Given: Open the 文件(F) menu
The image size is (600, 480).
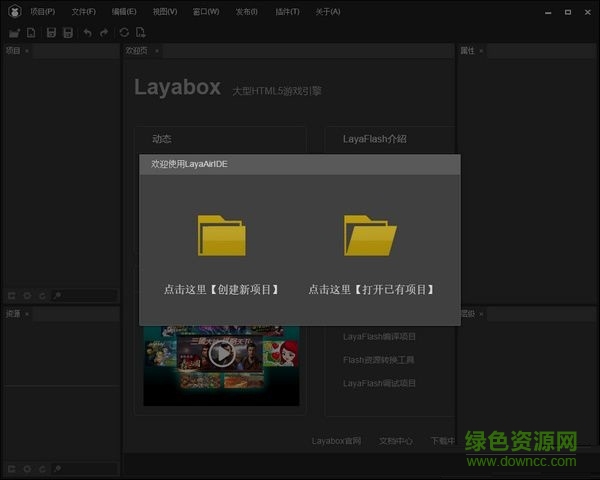Looking at the screenshot, I should [84, 12].
